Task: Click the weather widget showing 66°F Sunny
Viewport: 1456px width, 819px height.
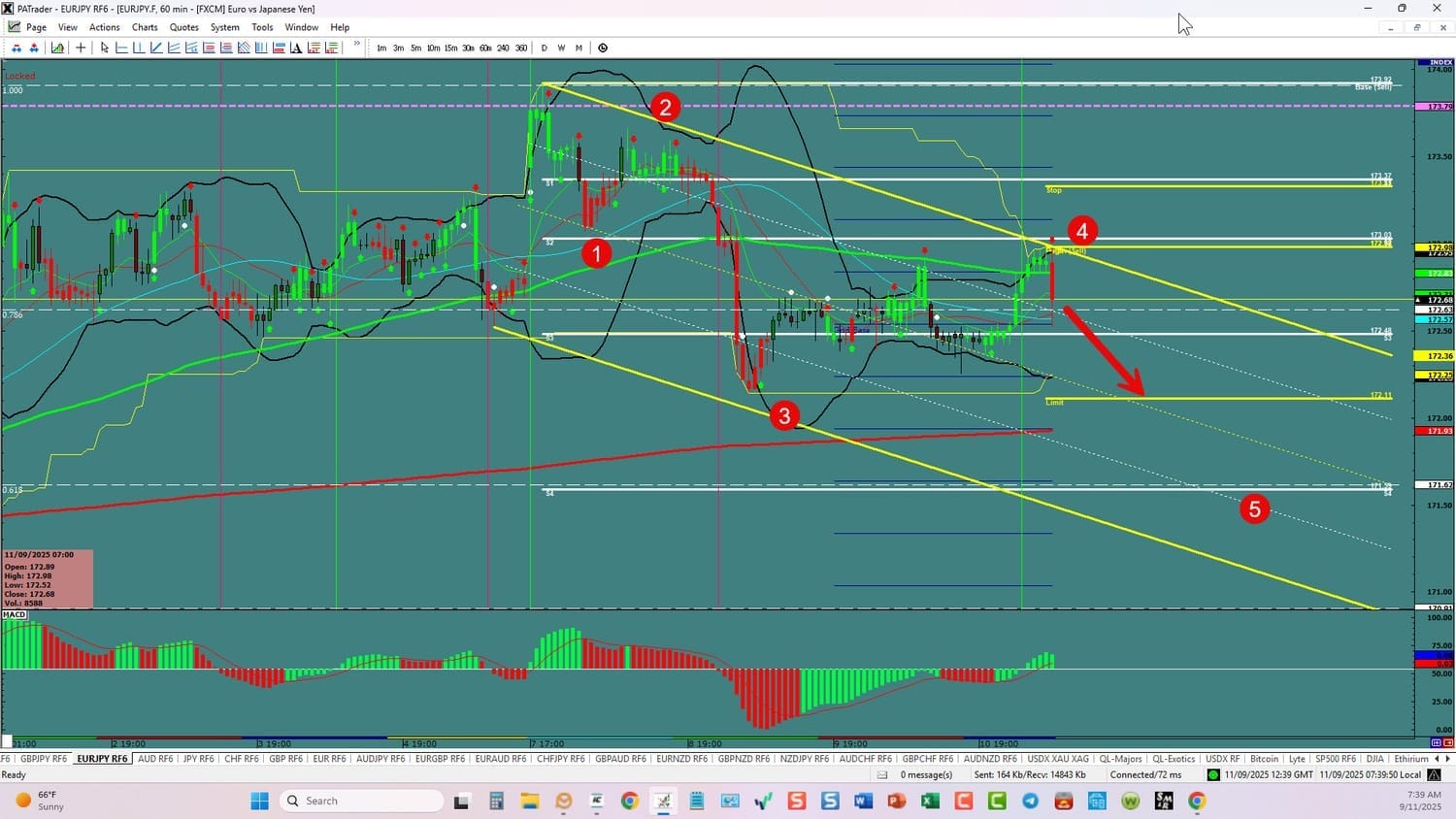Action: click(40, 801)
